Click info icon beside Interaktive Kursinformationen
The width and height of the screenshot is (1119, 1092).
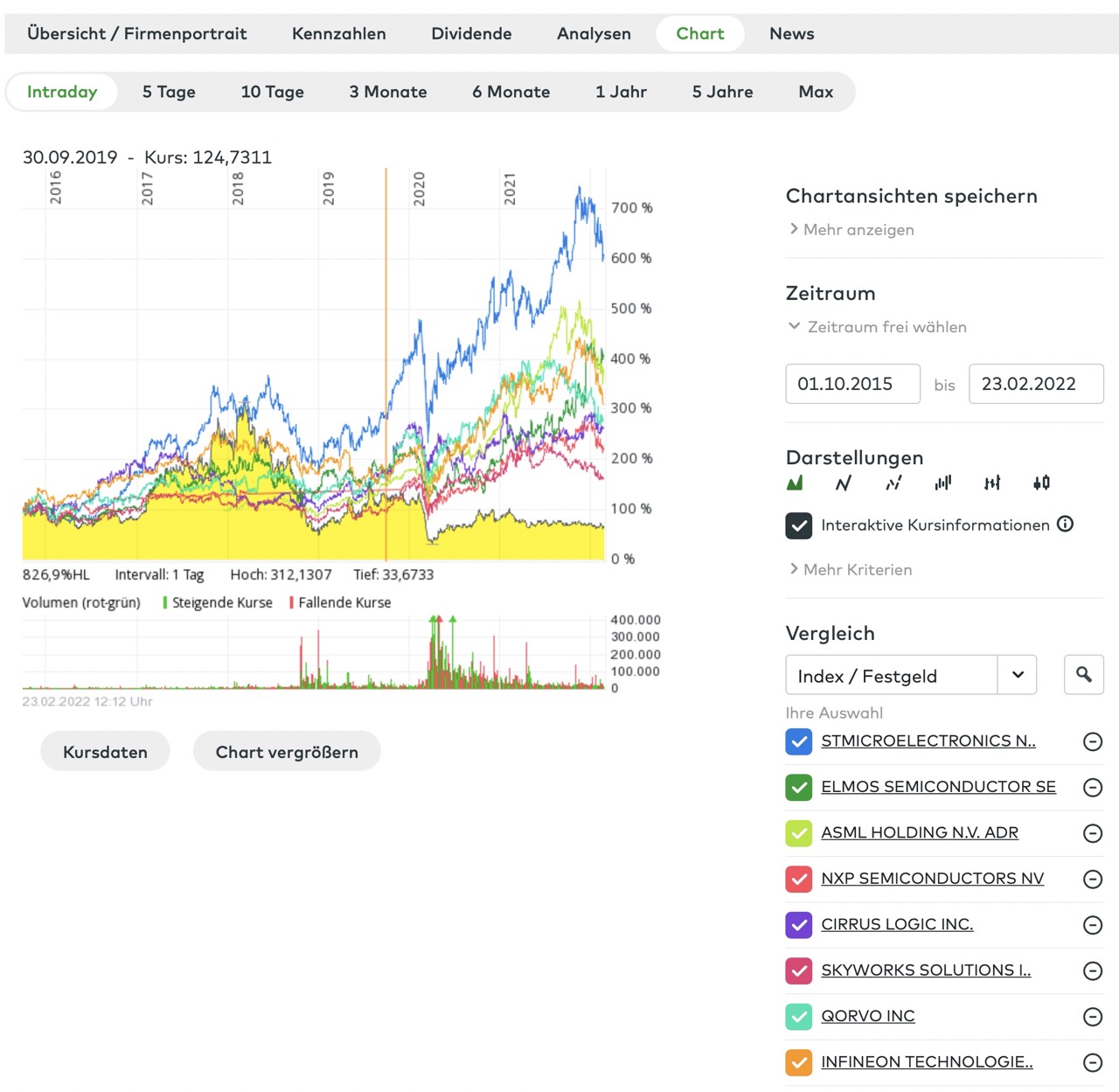point(1065,524)
